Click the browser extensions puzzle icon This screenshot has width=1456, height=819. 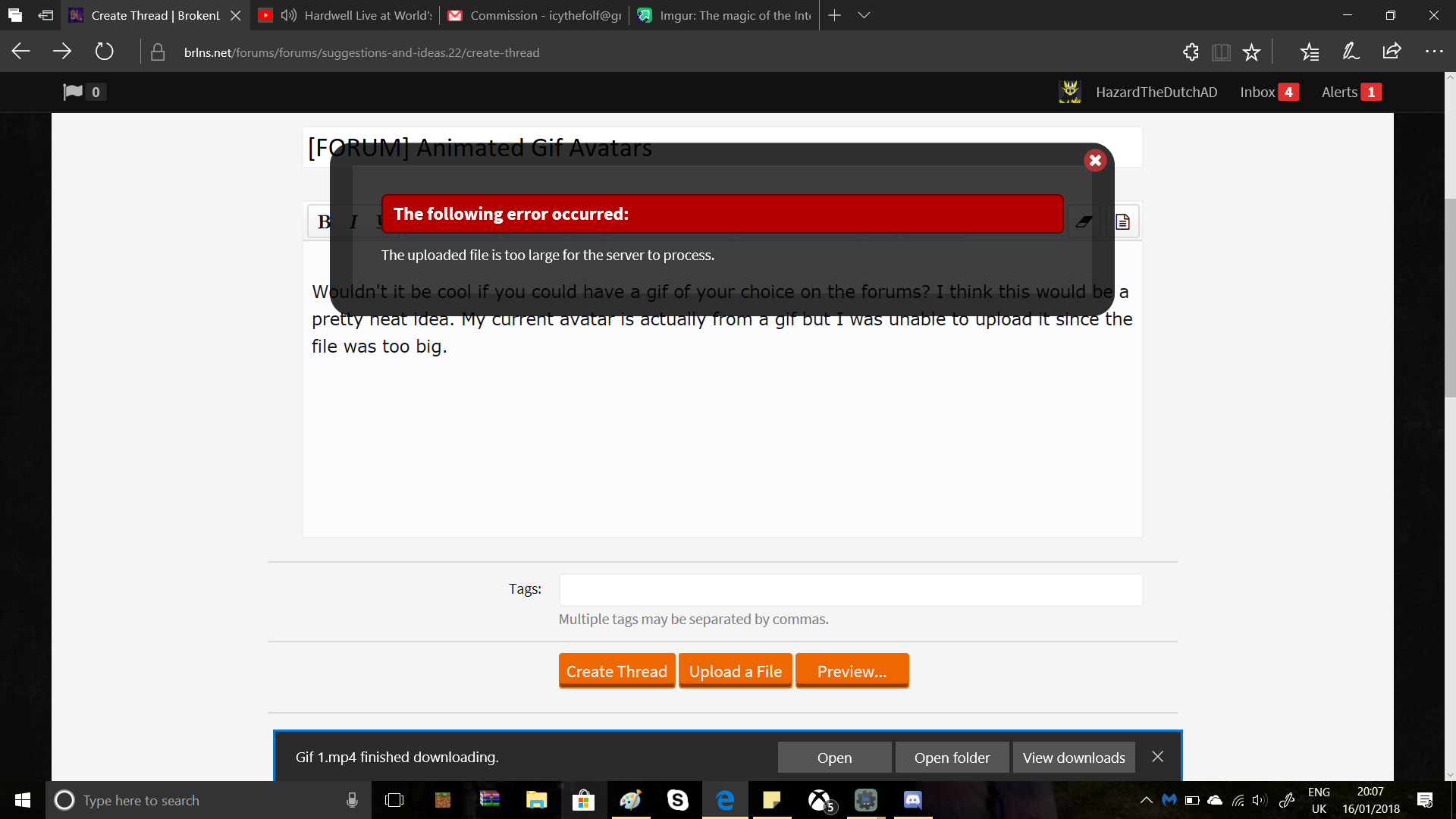pos(1191,52)
